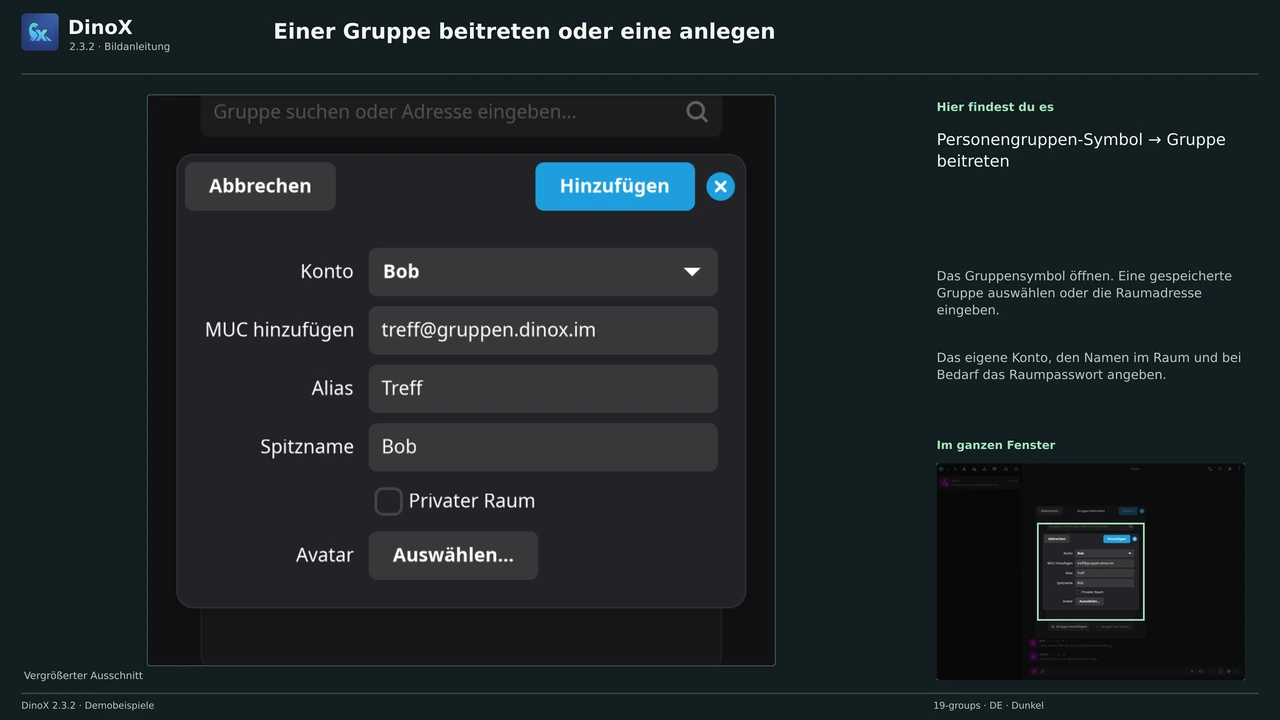Click the Hier findest du es heading
The height and width of the screenshot is (720, 1280).
click(995, 107)
